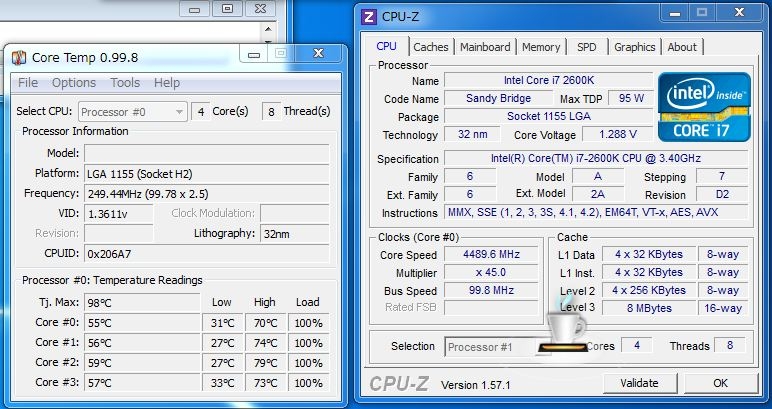772x409 pixels.
Task: Switch to the Memory tab
Action: 541,47
